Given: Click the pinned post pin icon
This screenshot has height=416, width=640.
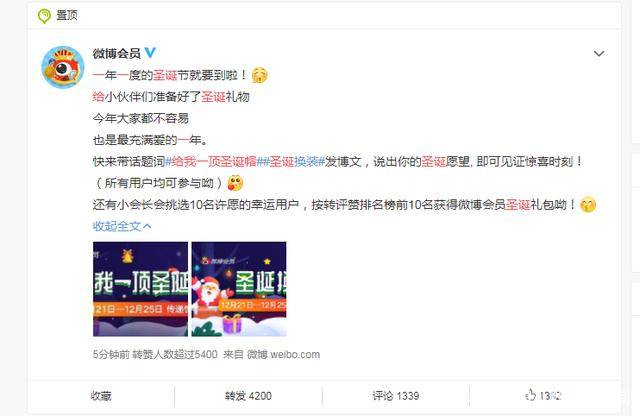Looking at the screenshot, I should coord(44,16).
